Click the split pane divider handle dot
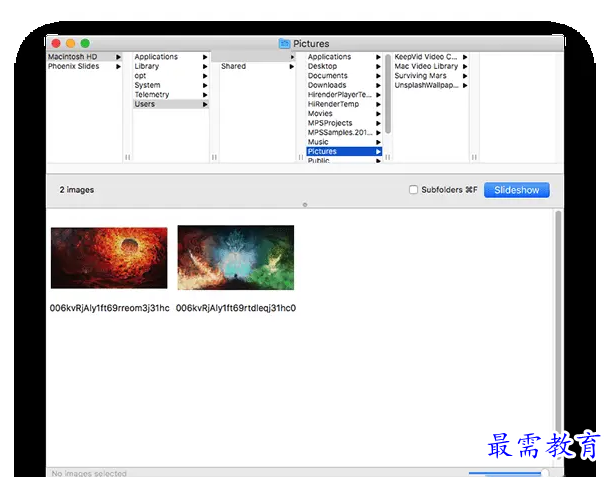609x477 pixels. click(x=305, y=205)
